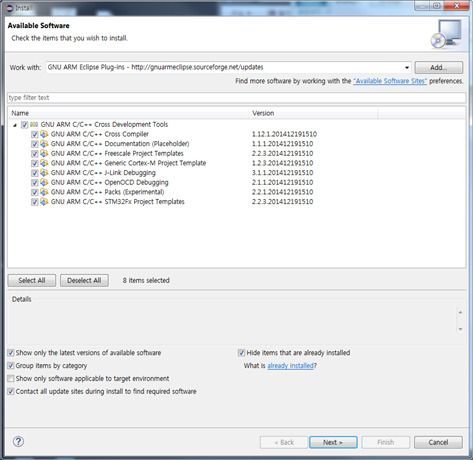
Task: Click the Freescale Project Templates feature icon
Action: tap(44, 154)
